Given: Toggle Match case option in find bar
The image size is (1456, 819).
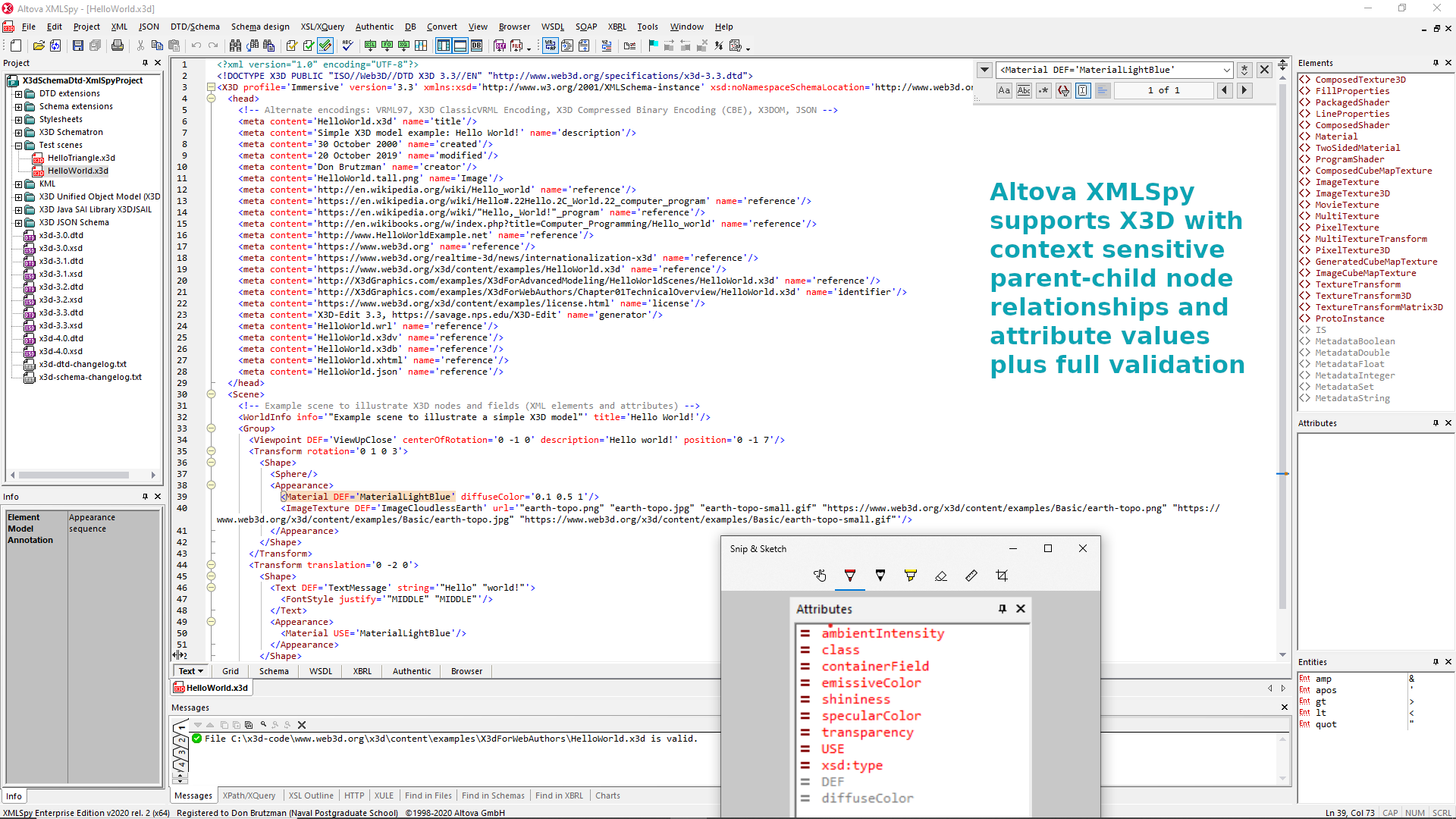Looking at the screenshot, I should click(x=1004, y=90).
